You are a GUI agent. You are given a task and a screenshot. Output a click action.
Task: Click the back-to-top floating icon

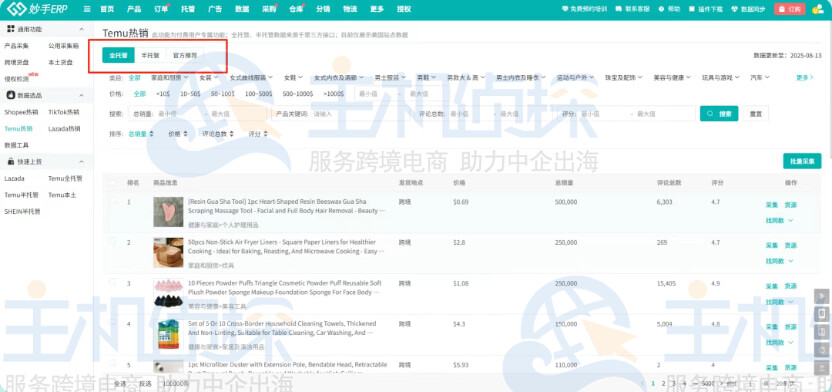click(x=822, y=367)
